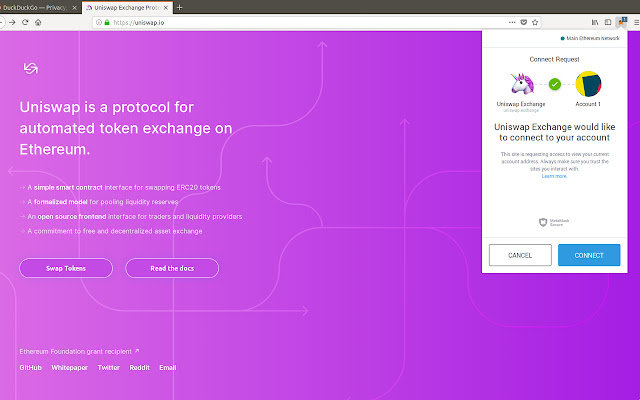This screenshot has width=640, height=400.
Task: Cancel the connect request
Action: tap(520, 255)
